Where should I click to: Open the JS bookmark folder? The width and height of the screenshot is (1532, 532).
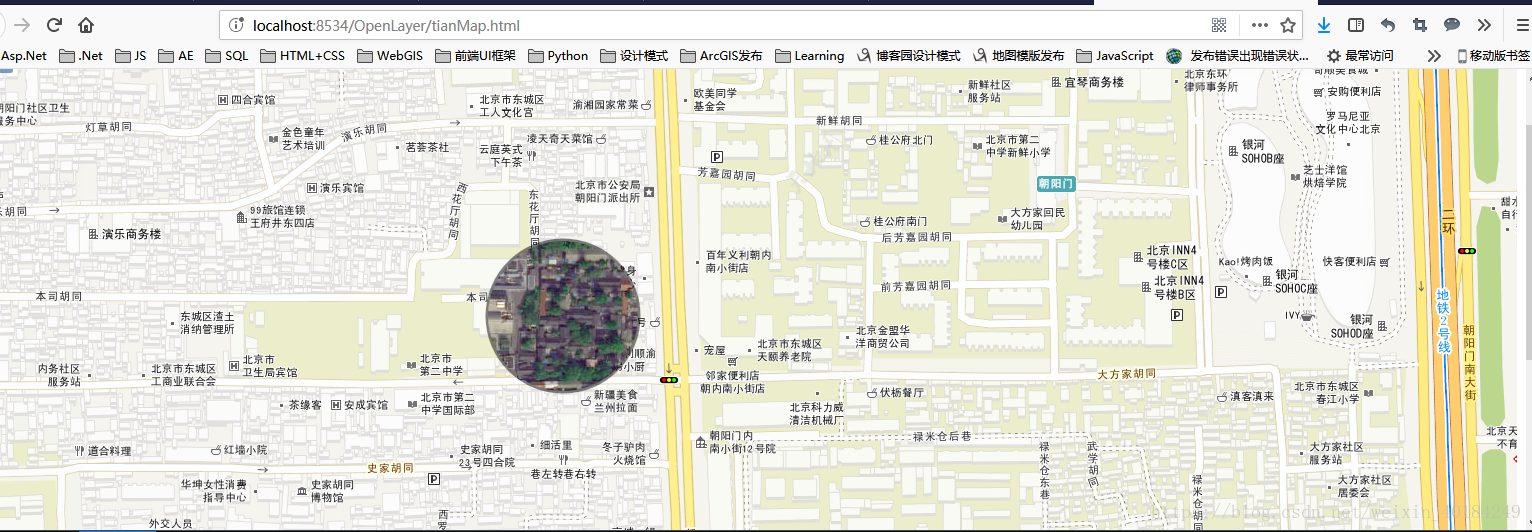[x=131, y=56]
